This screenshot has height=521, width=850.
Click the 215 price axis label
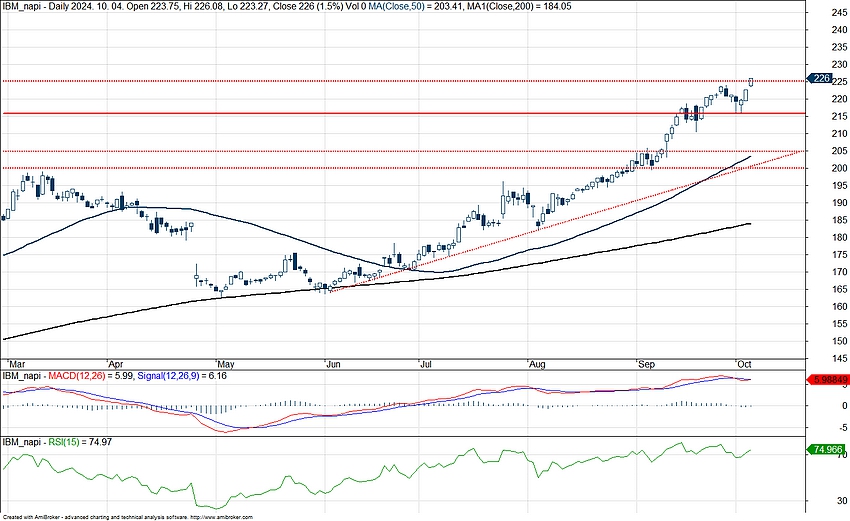click(x=839, y=117)
